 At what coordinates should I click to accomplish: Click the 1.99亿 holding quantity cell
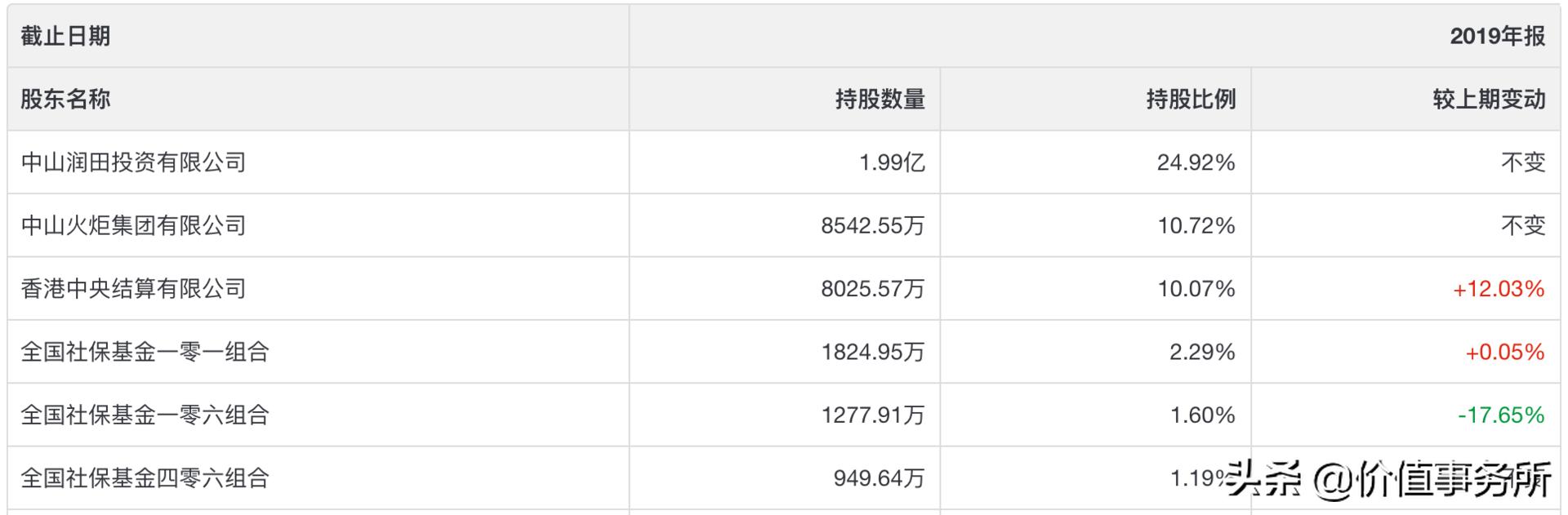[892, 162]
